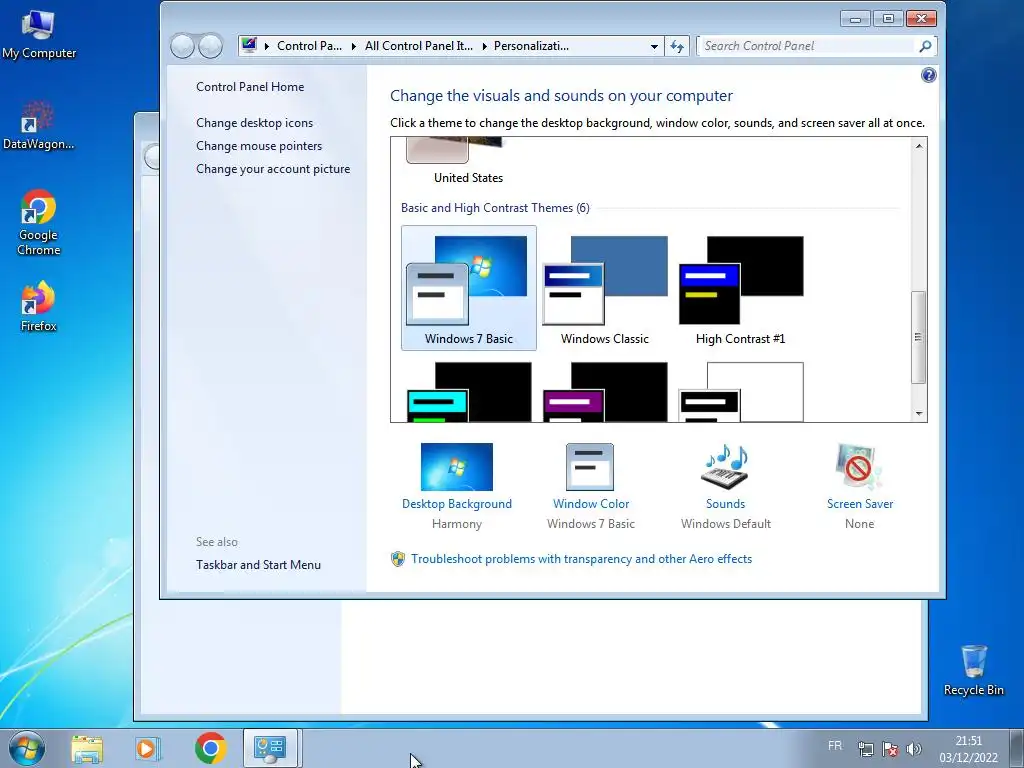Go to Control Panel Home
Image resolution: width=1024 pixels, height=768 pixels.
click(249, 87)
